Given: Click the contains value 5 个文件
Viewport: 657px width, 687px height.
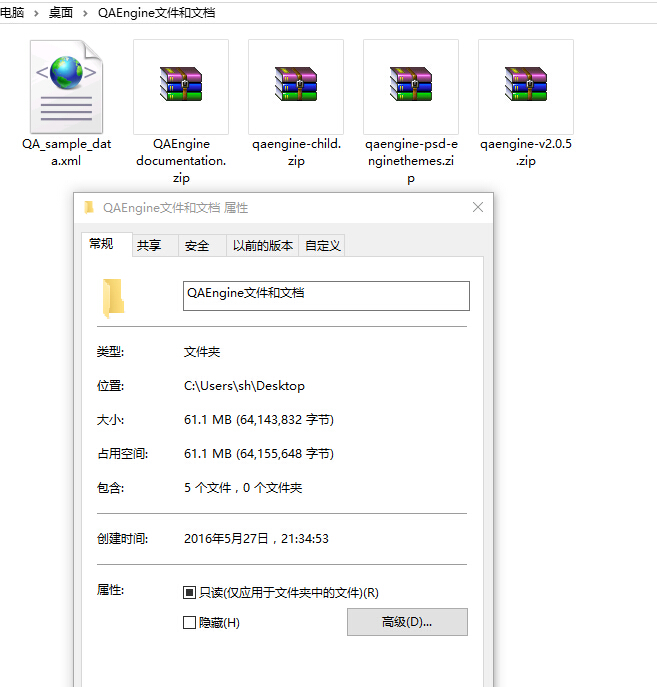Looking at the screenshot, I should 208,488.
